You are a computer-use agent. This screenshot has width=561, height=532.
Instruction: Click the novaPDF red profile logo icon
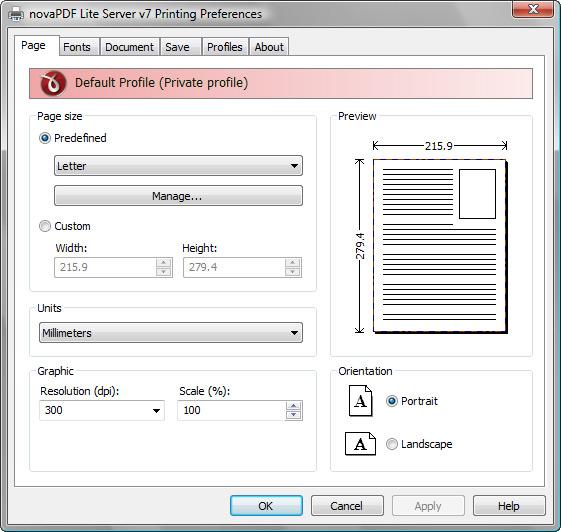pos(53,83)
